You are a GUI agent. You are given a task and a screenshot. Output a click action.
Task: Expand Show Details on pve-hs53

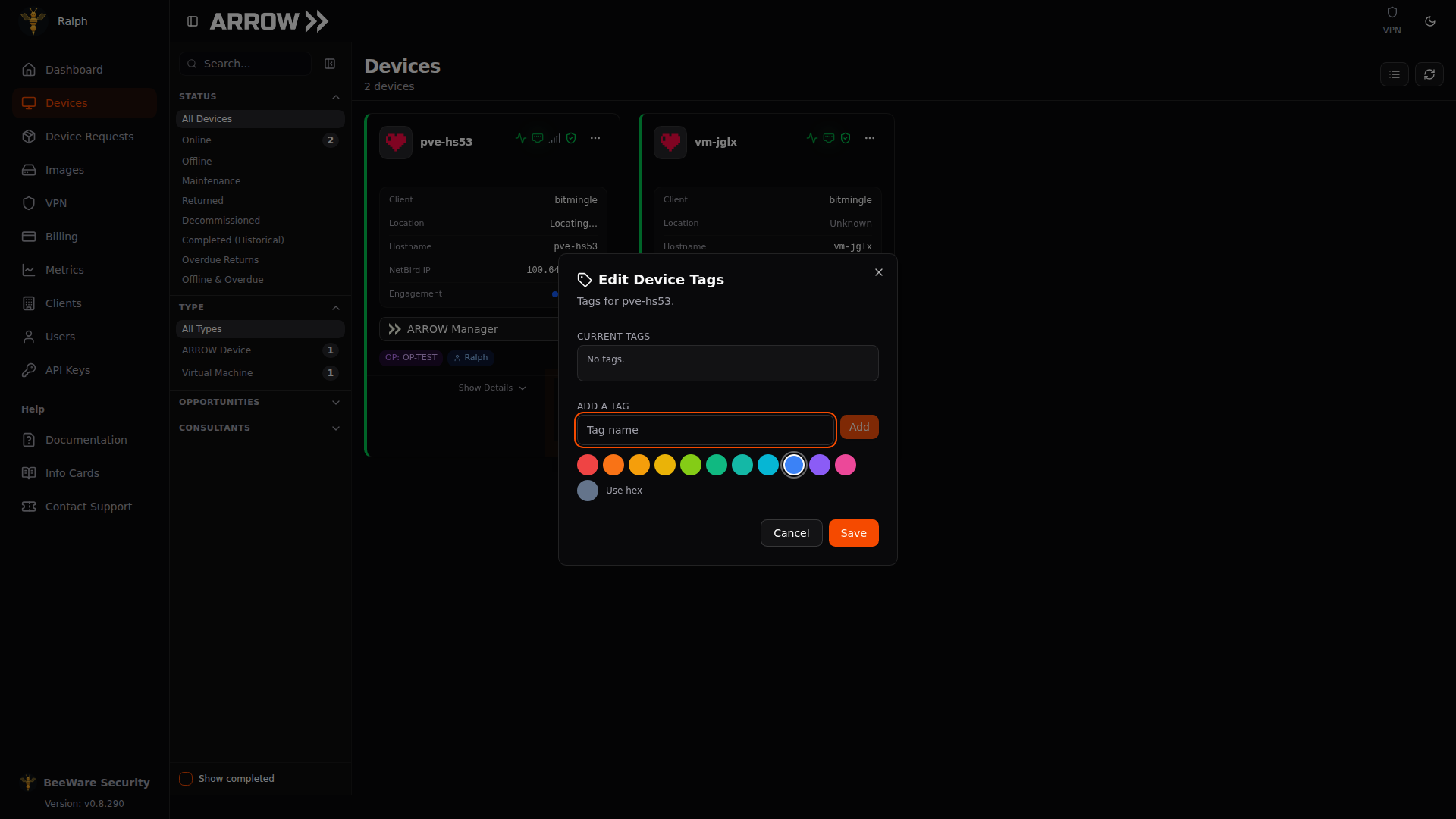tap(492, 388)
